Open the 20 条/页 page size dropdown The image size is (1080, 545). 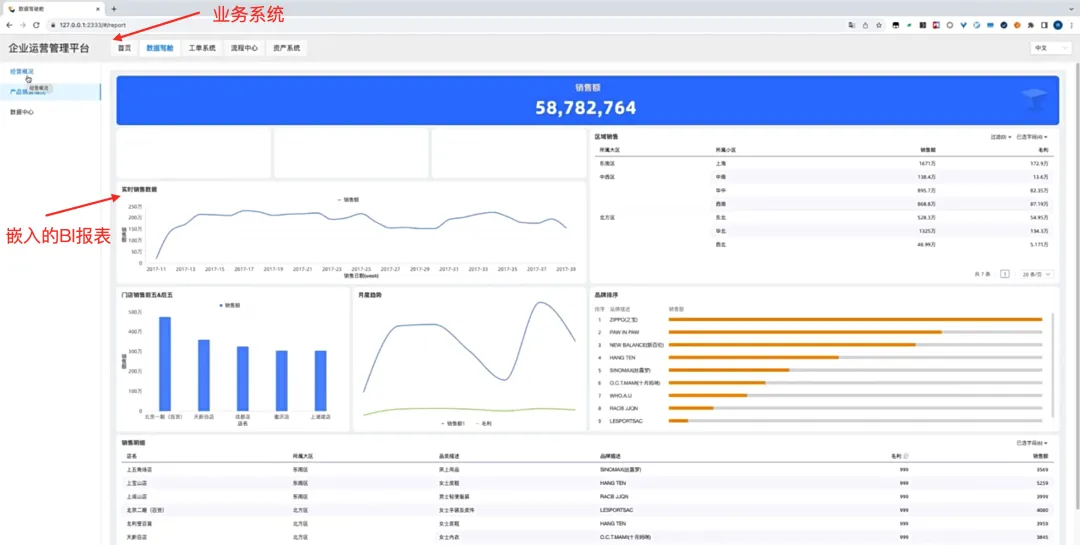click(x=1037, y=274)
